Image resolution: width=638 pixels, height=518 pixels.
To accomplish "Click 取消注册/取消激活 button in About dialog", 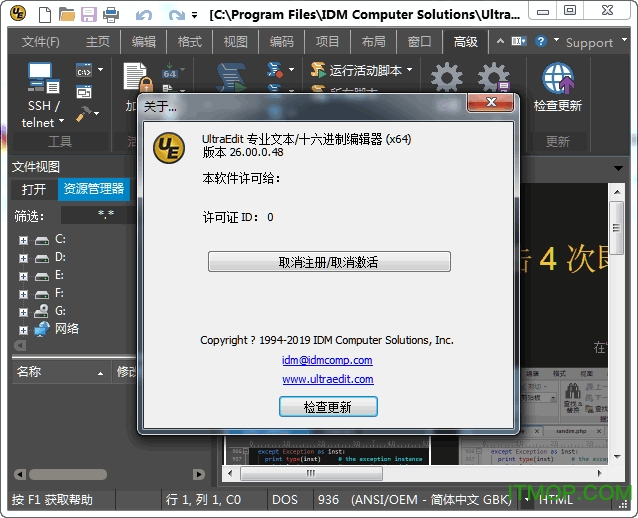I will [x=329, y=262].
